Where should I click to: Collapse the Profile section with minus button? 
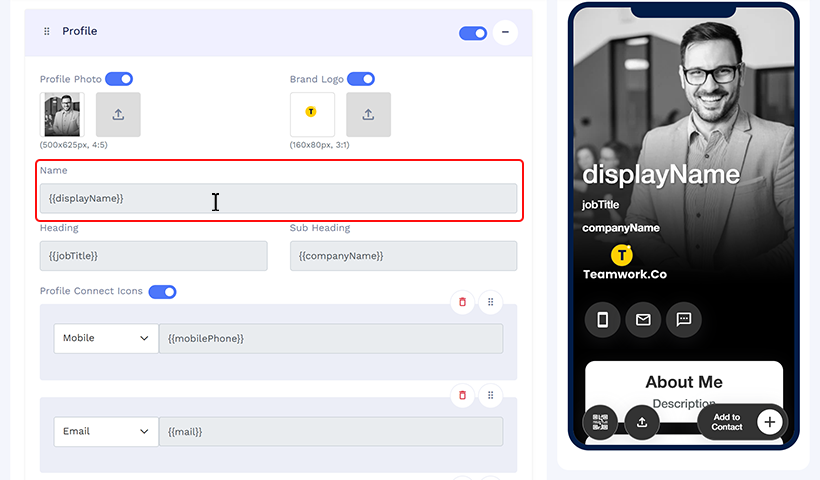tap(505, 32)
